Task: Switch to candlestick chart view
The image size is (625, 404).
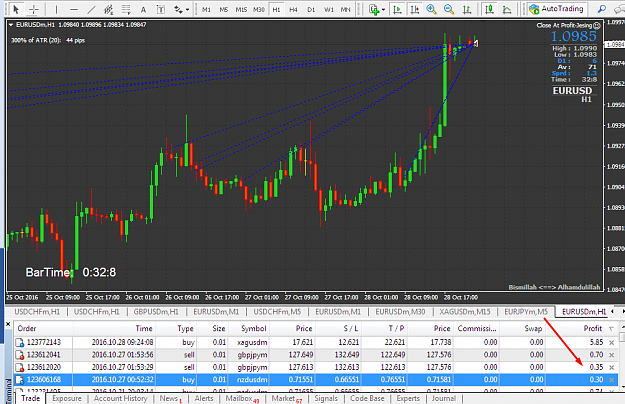Action: [x=489, y=9]
